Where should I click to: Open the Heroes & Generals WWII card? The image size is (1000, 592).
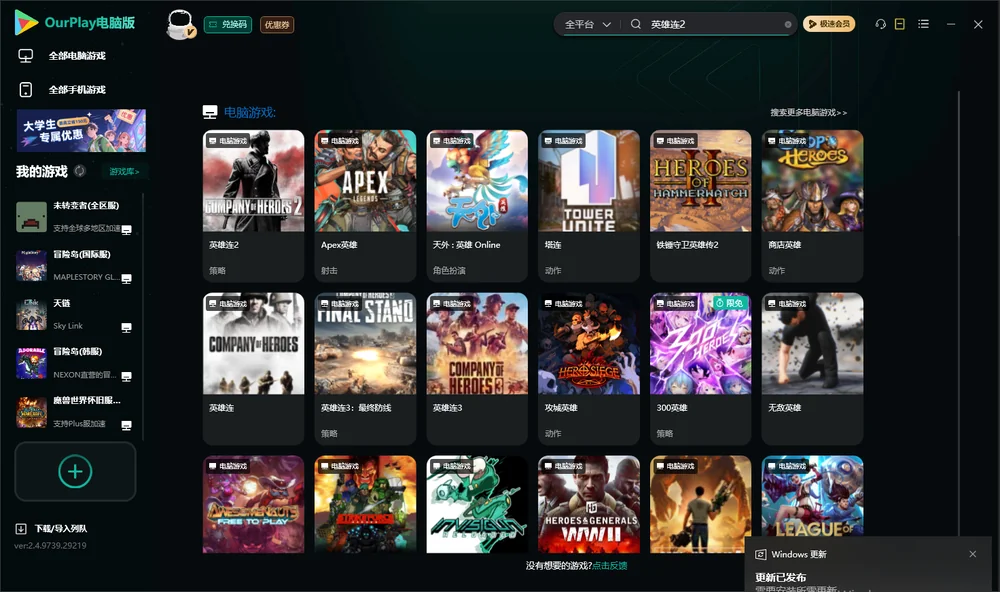[x=589, y=504]
